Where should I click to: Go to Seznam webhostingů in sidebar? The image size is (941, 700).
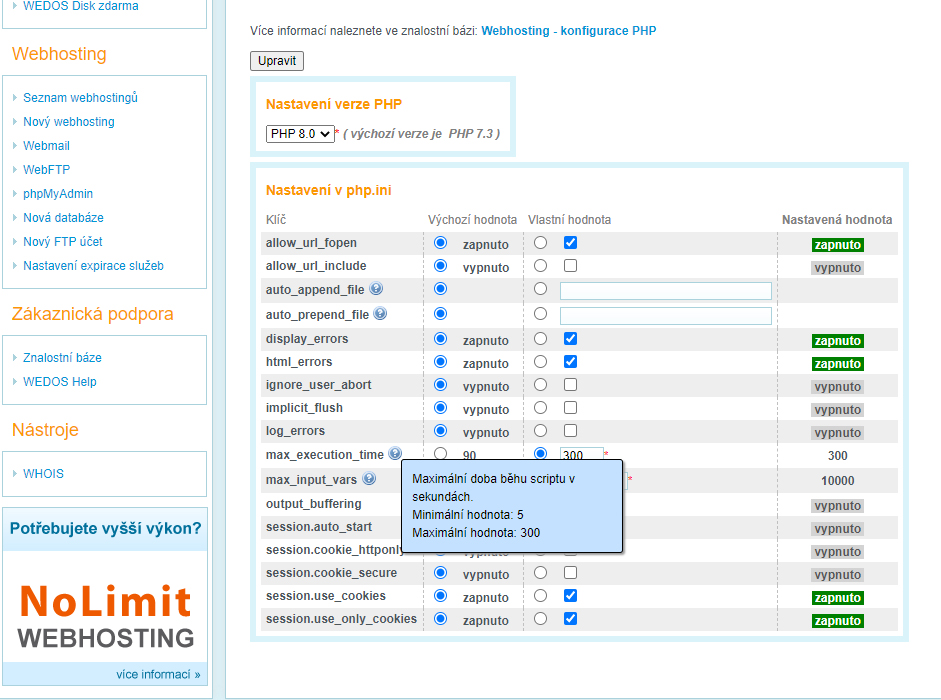click(80, 98)
